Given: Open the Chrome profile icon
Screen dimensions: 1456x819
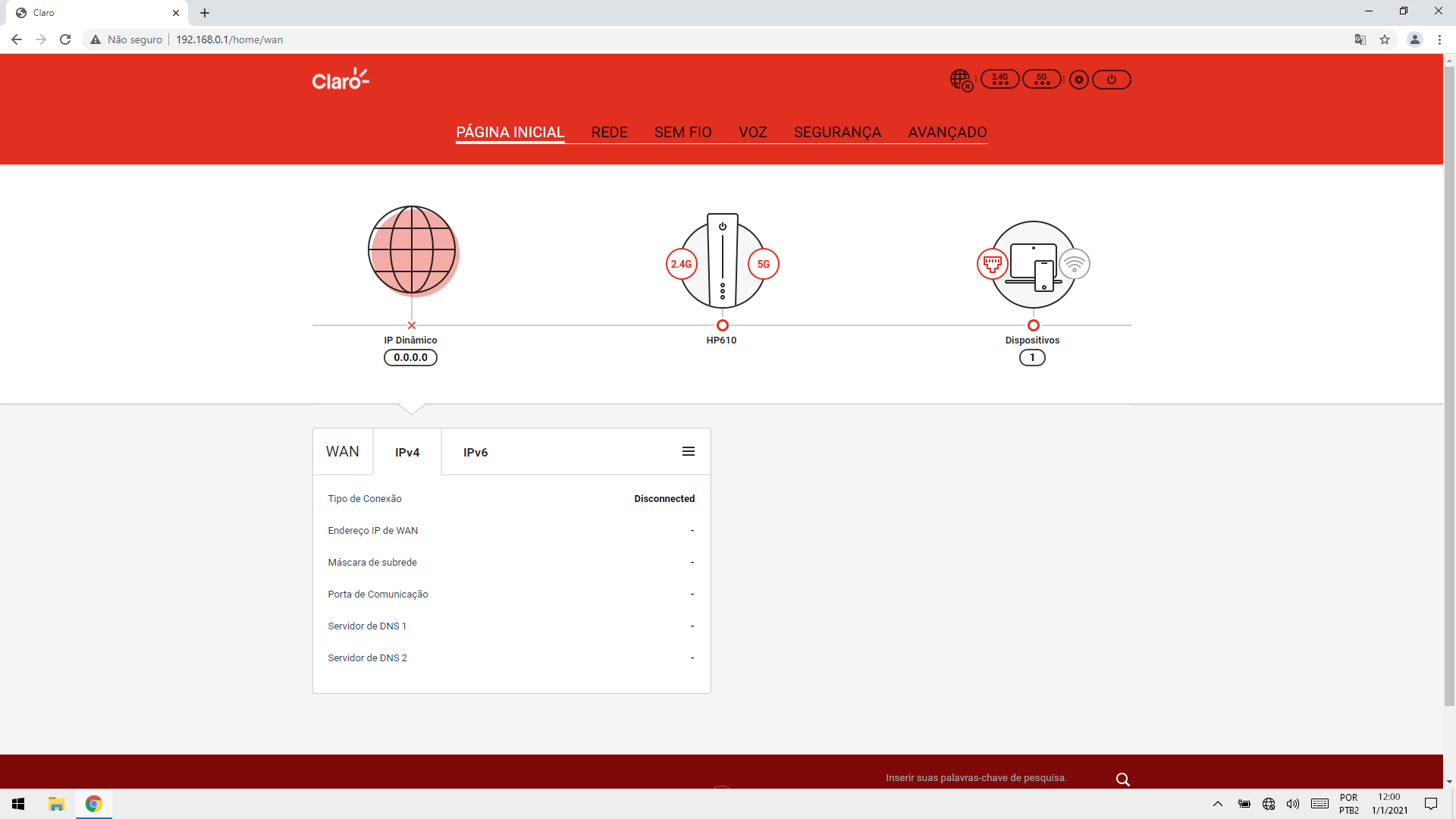Looking at the screenshot, I should 1414,39.
